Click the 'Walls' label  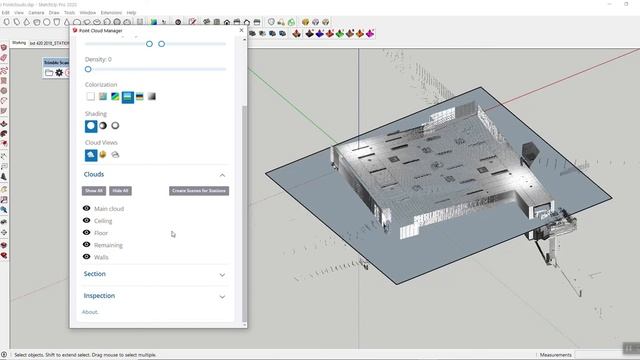click(x=101, y=257)
